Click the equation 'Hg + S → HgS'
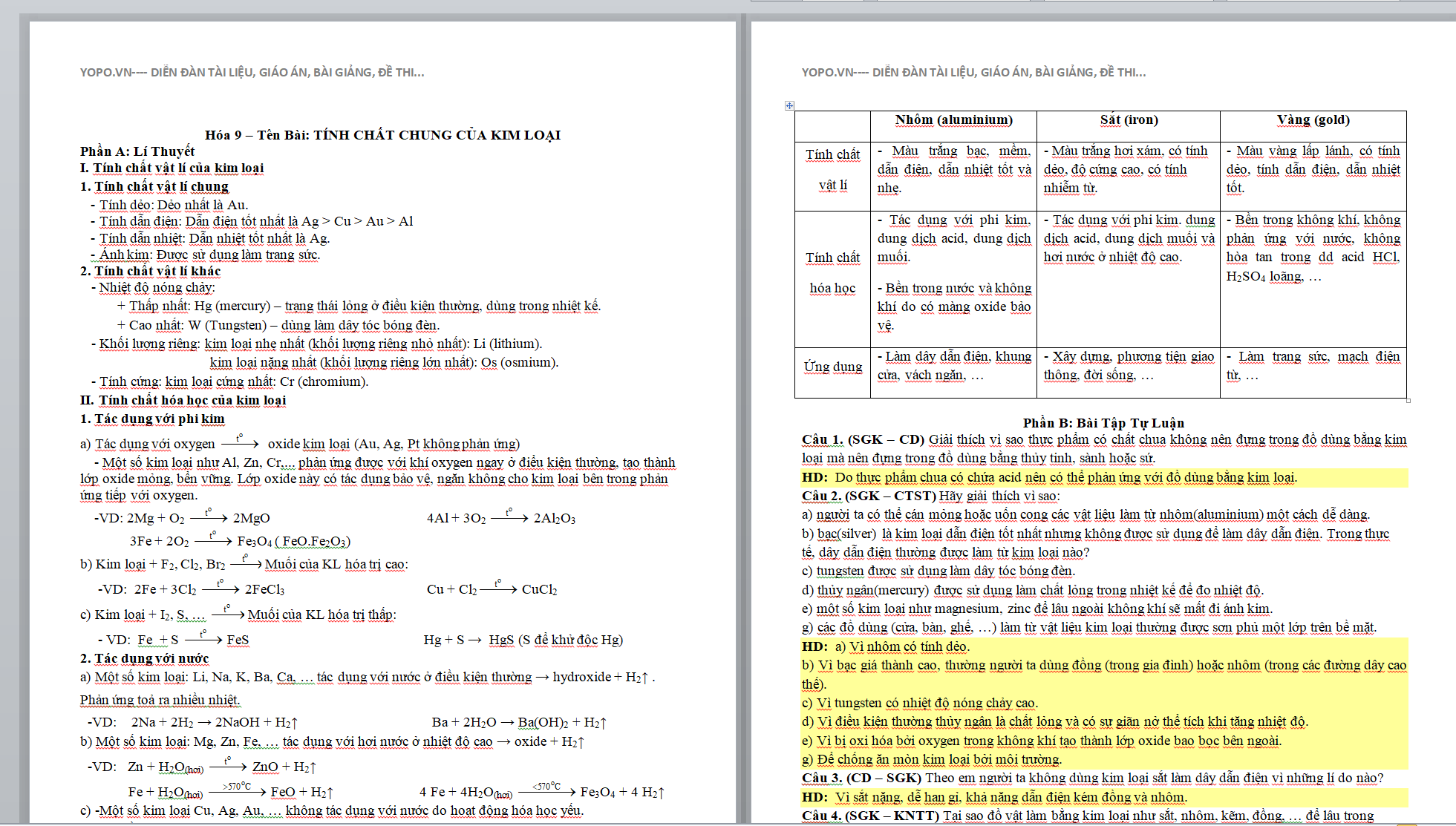 pos(523,640)
